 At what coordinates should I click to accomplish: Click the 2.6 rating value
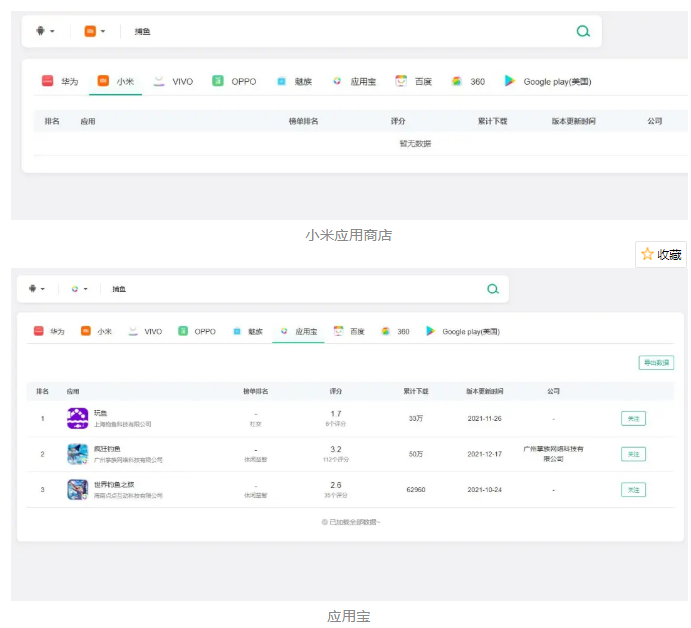coord(336,485)
